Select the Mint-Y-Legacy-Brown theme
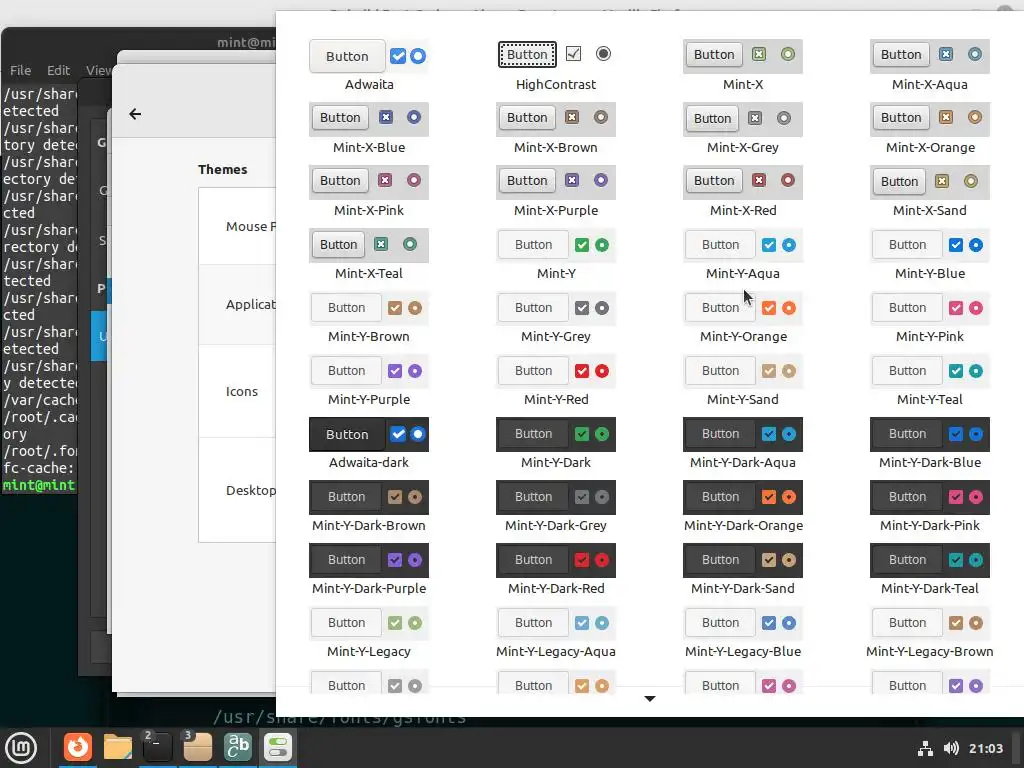 (929, 633)
